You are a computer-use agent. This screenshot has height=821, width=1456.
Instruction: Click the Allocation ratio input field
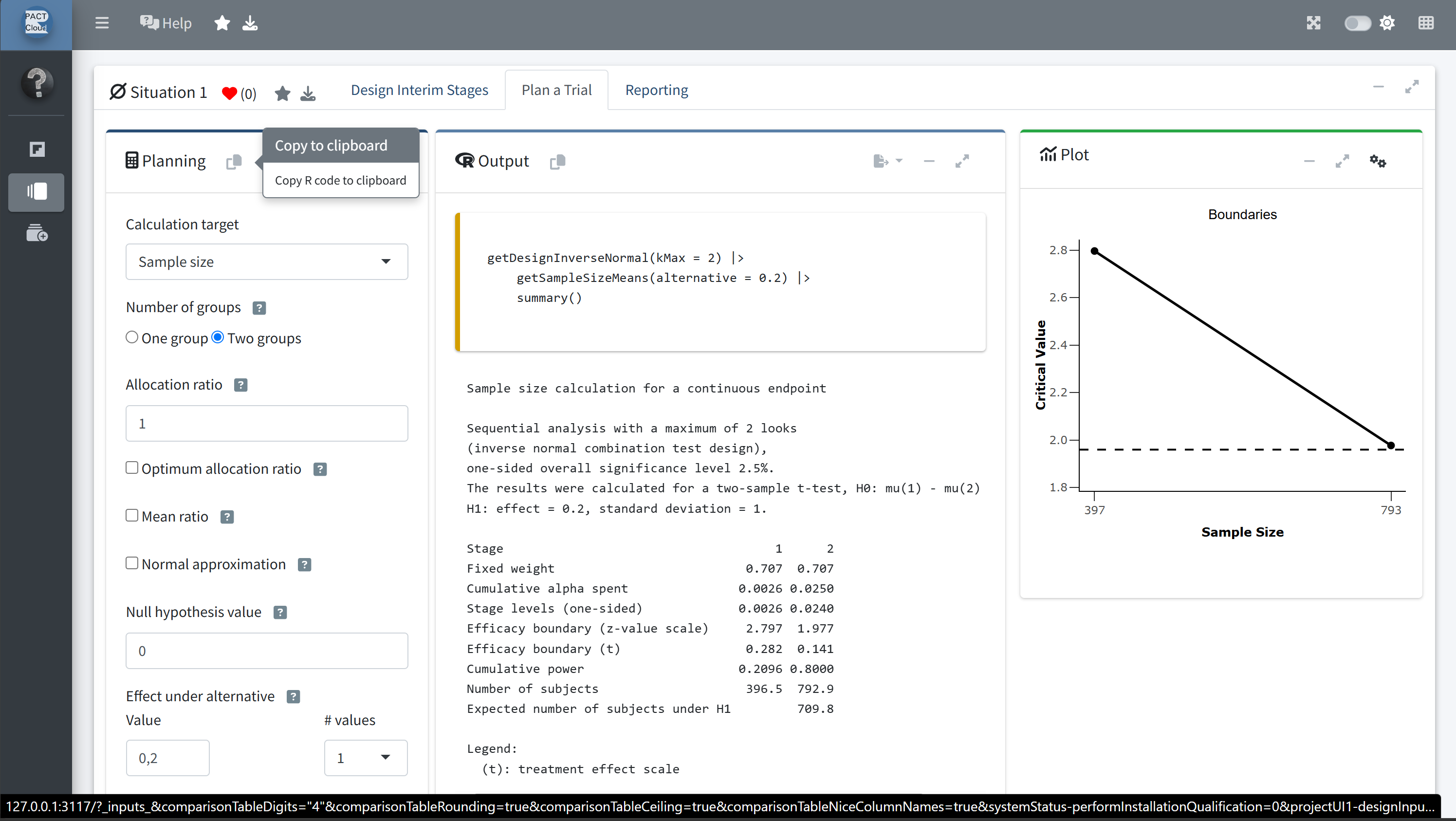267,423
